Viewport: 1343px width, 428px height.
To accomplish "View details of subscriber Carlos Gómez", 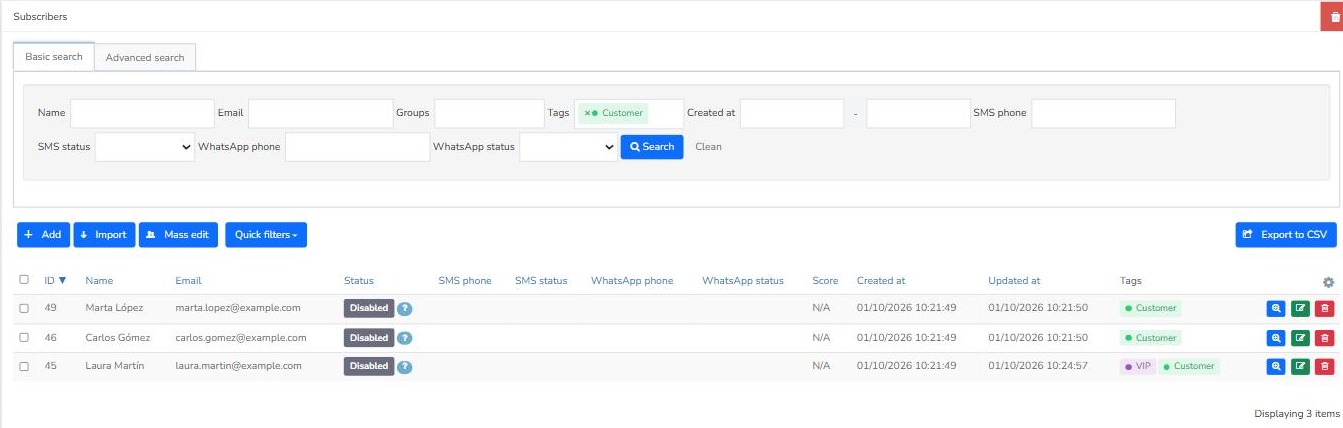I will click(1275, 338).
